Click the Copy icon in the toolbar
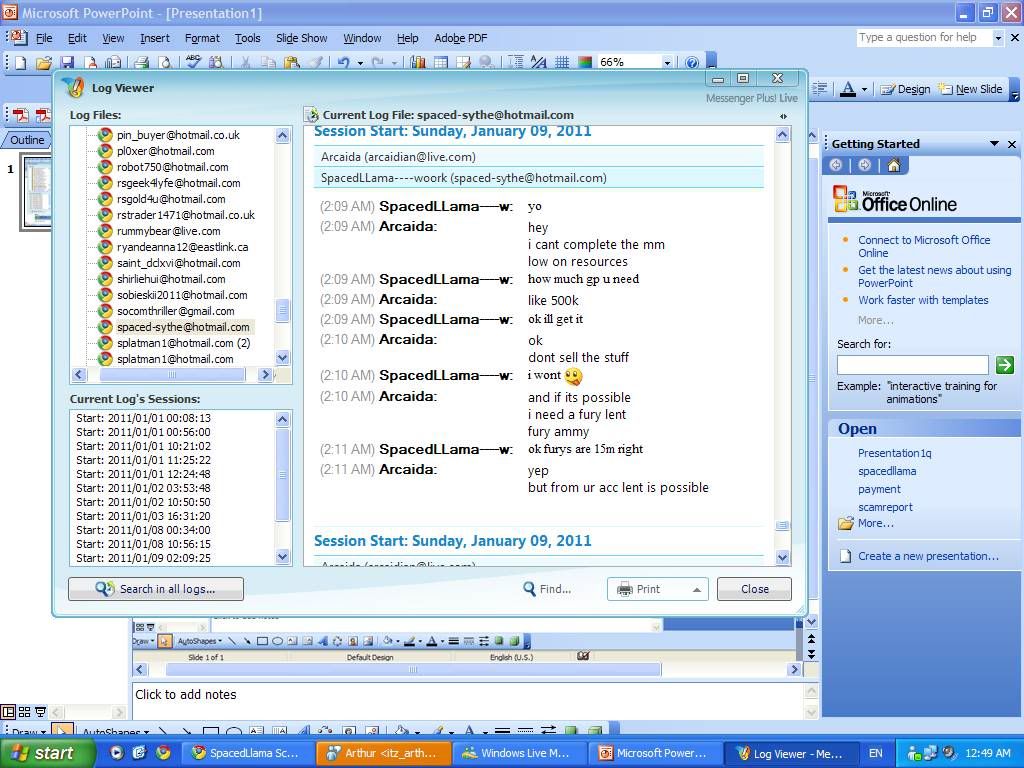 point(268,63)
